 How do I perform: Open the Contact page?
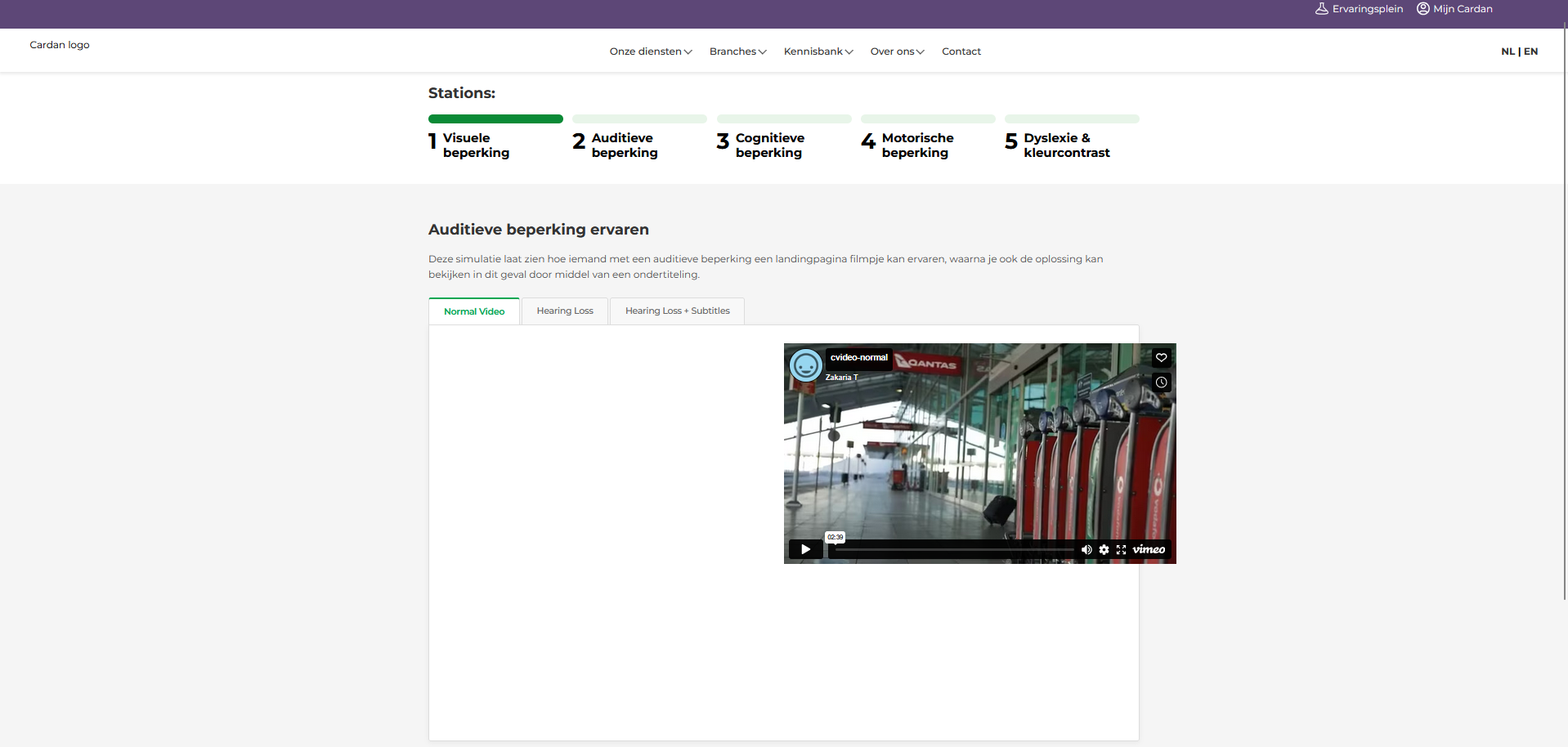961,51
